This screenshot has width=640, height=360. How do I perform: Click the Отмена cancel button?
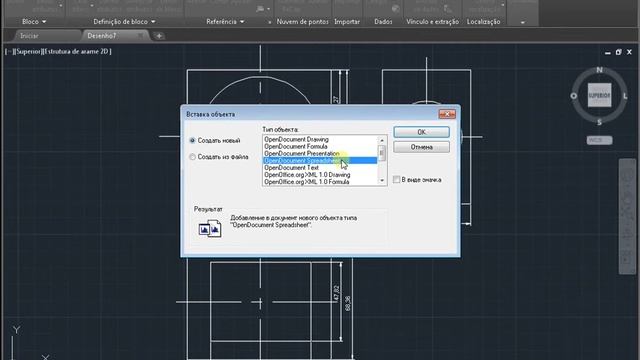coord(422,147)
